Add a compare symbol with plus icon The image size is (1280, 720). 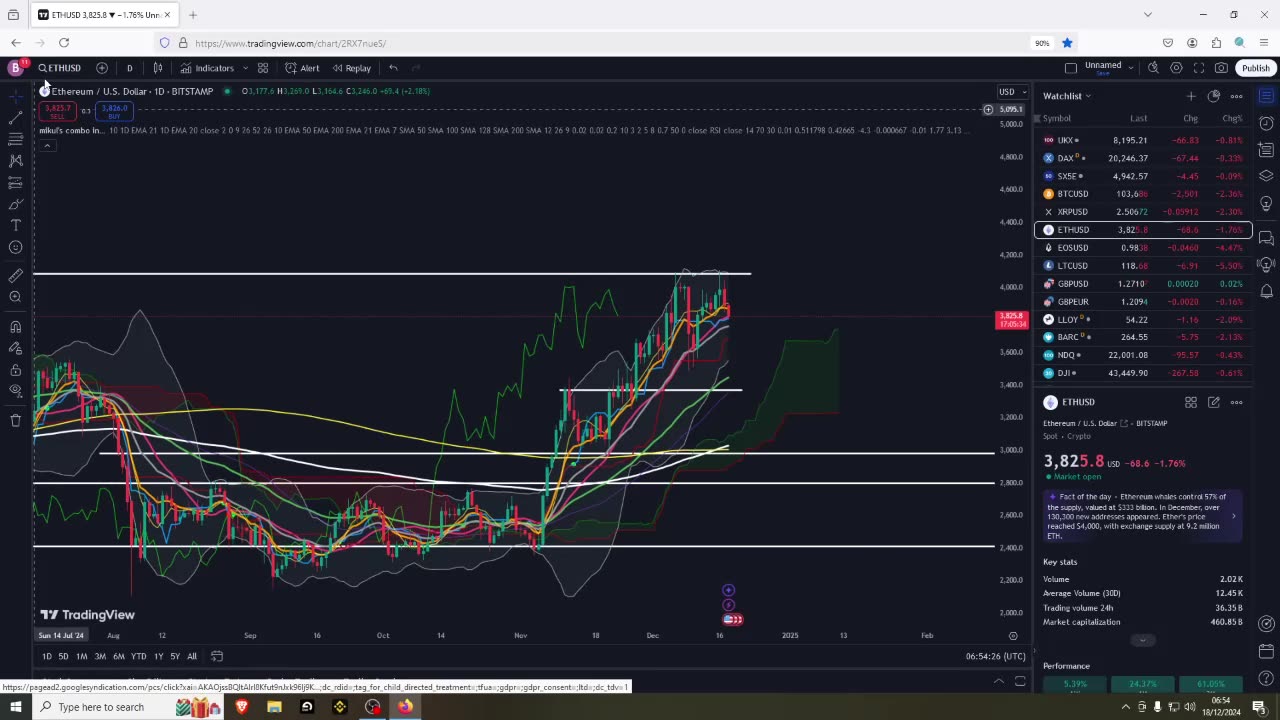(x=102, y=68)
